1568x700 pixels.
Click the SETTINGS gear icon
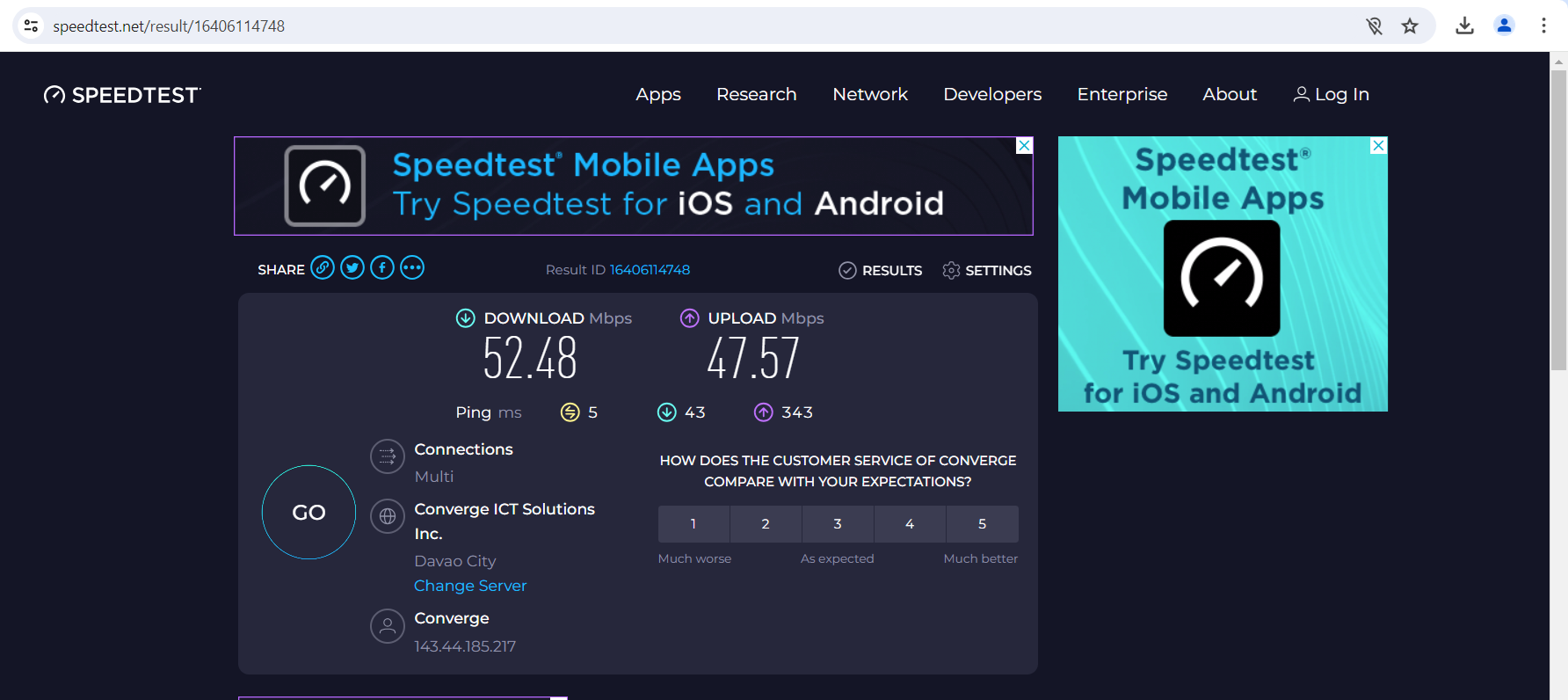click(951, 270)
